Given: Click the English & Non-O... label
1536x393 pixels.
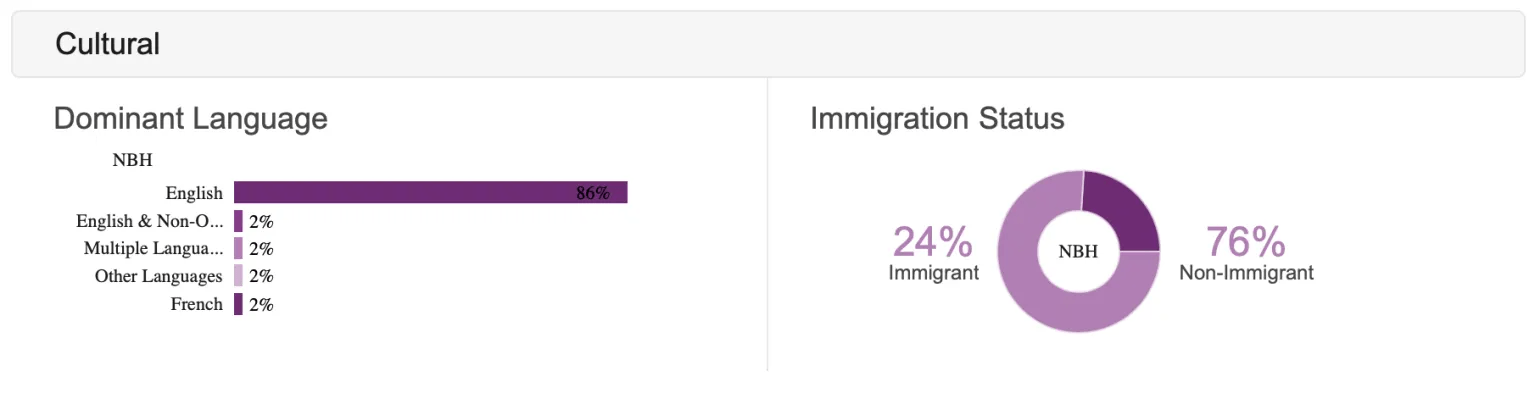Looking at the screenshot, I should [x=149, y=221].
